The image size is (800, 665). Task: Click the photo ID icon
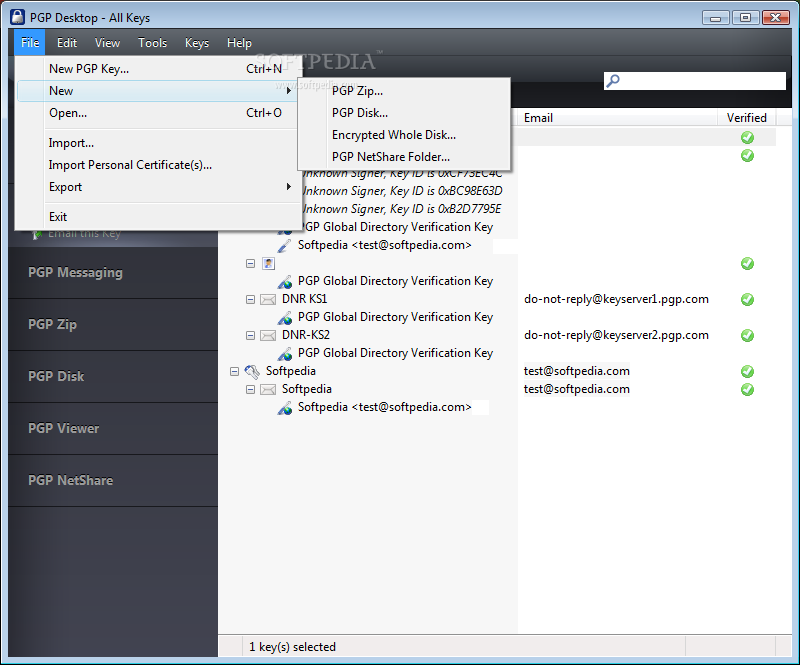coord(268,263)
